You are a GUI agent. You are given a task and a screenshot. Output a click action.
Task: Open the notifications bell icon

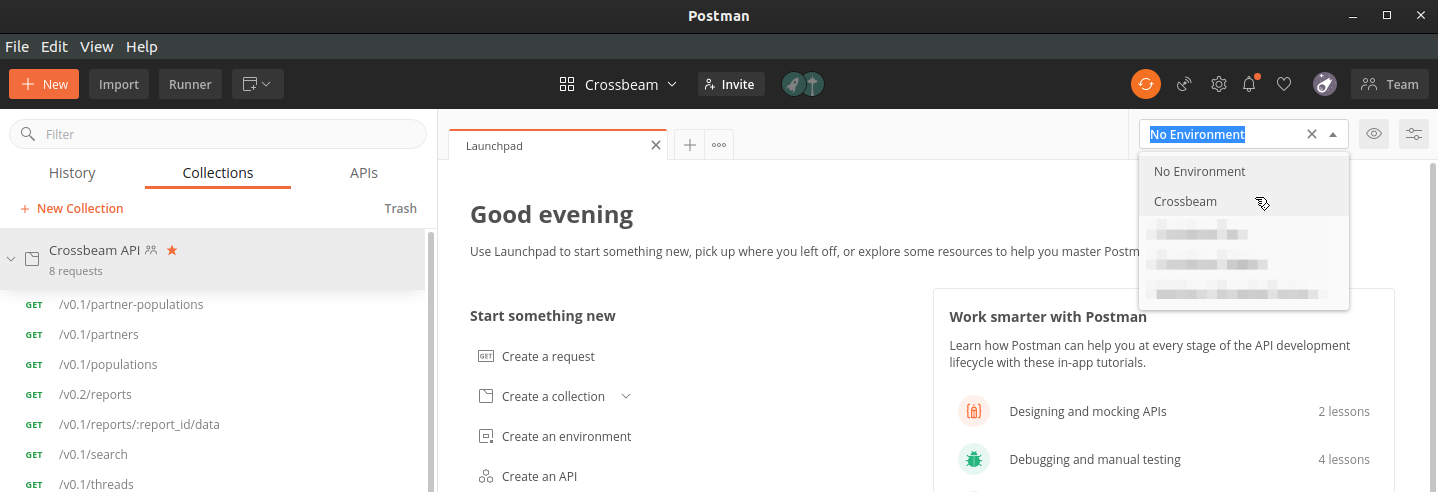[x=1249, y=84]
